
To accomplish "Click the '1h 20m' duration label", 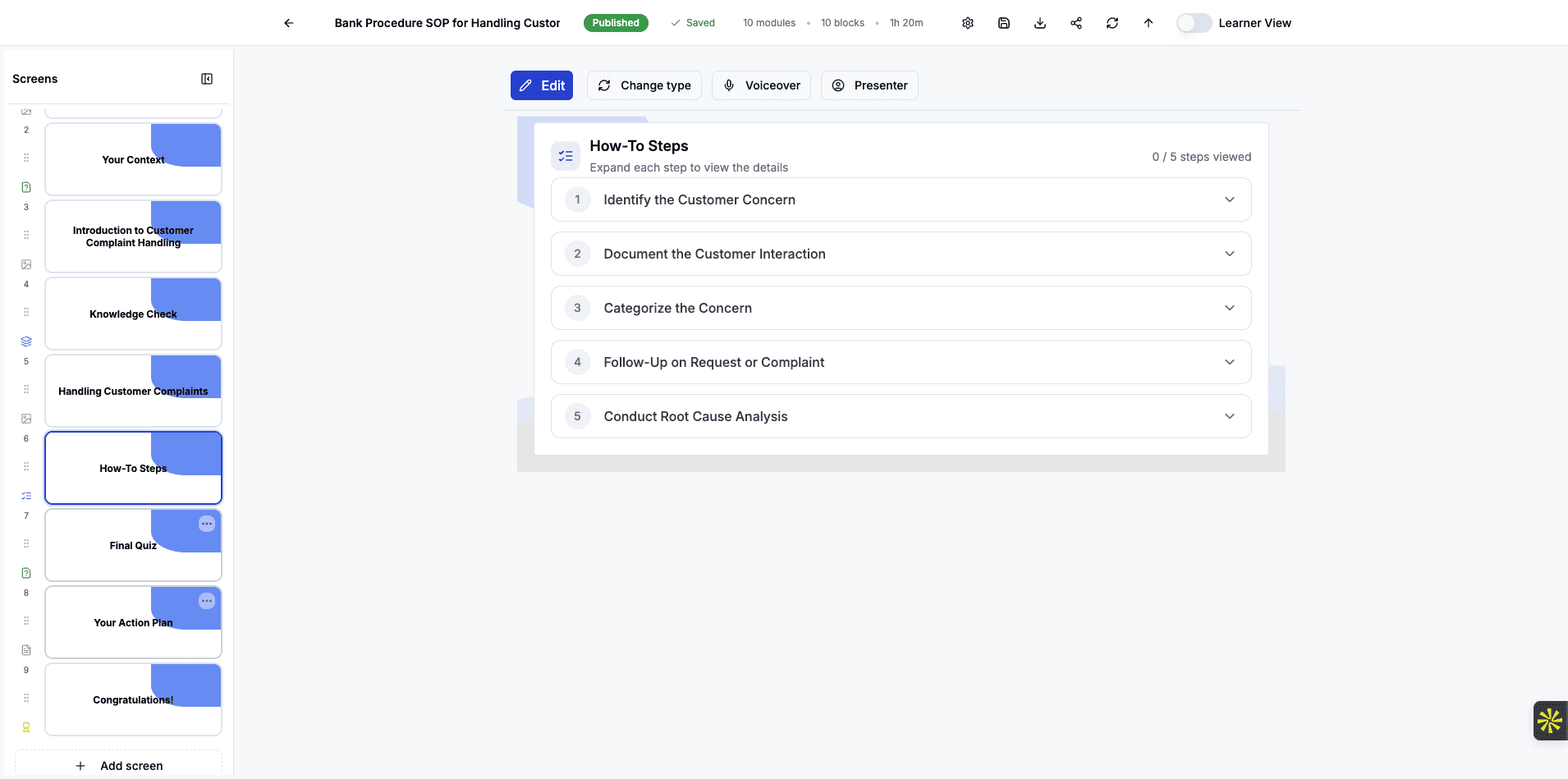I will [906, 23].
